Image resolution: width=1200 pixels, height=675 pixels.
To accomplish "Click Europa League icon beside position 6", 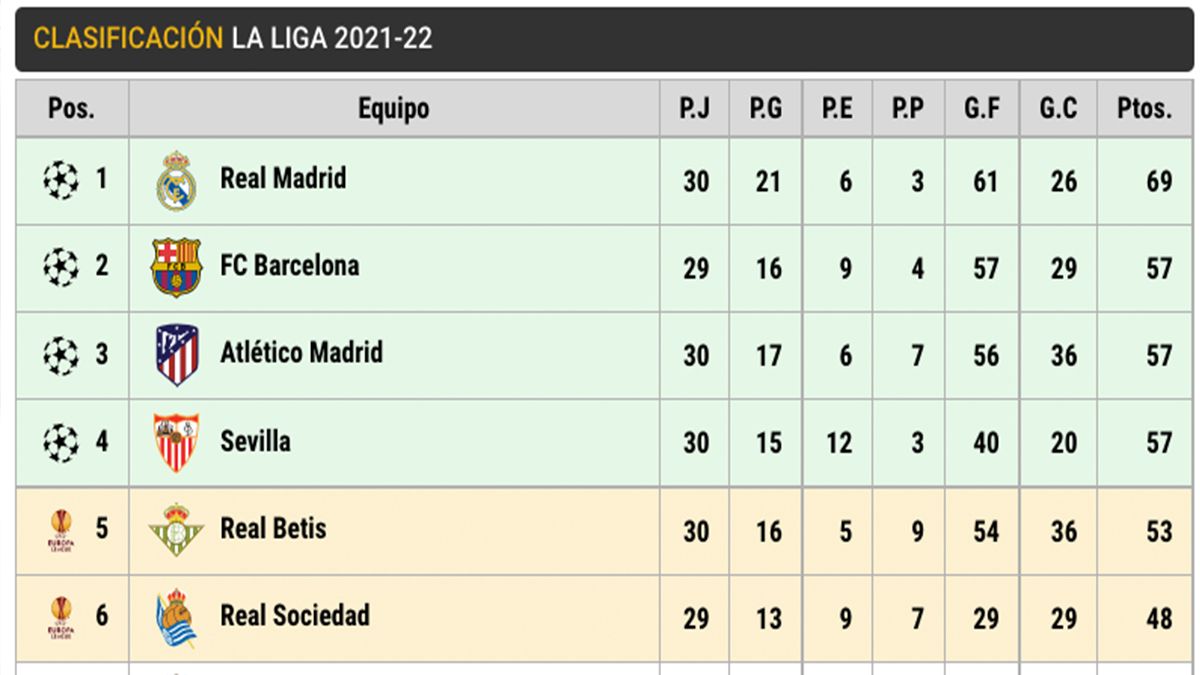I will pyautogui.click(x=60, y=617).
